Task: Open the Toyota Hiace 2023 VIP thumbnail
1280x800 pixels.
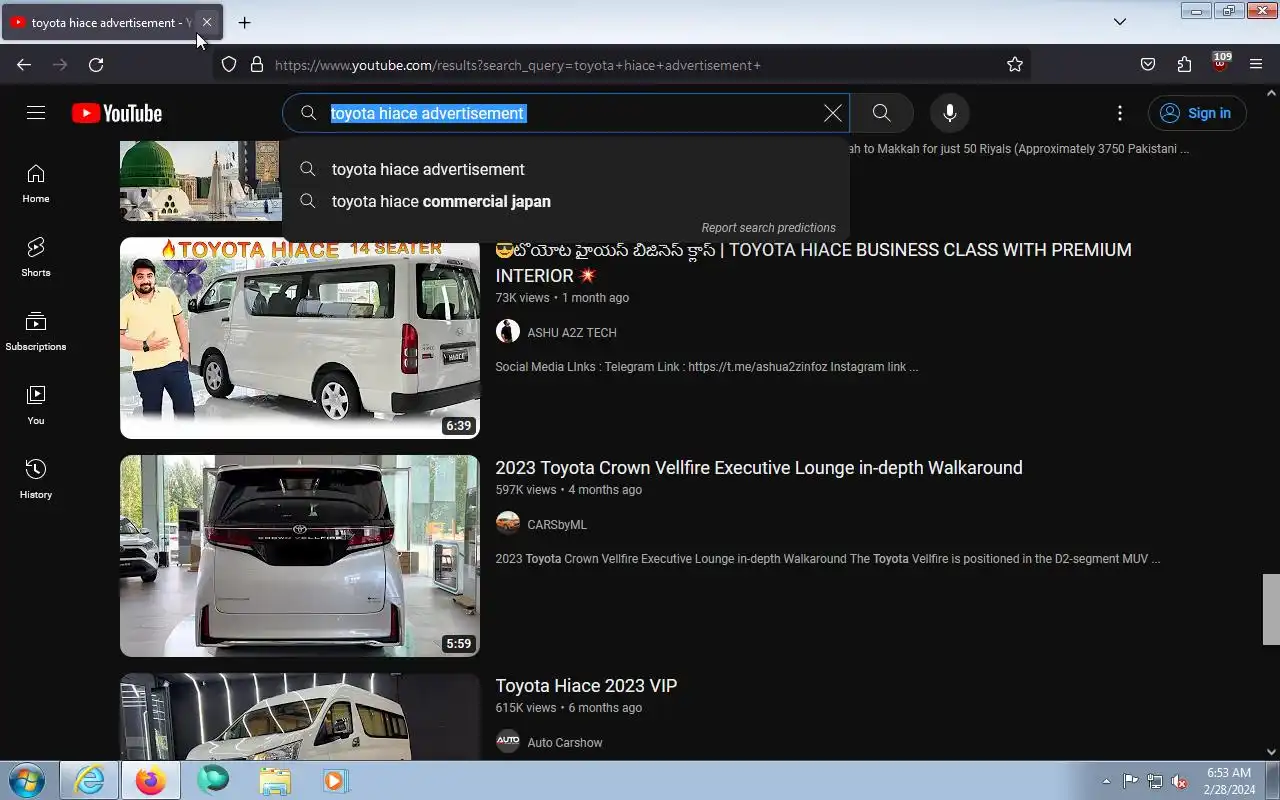Action: click(300, 716)
